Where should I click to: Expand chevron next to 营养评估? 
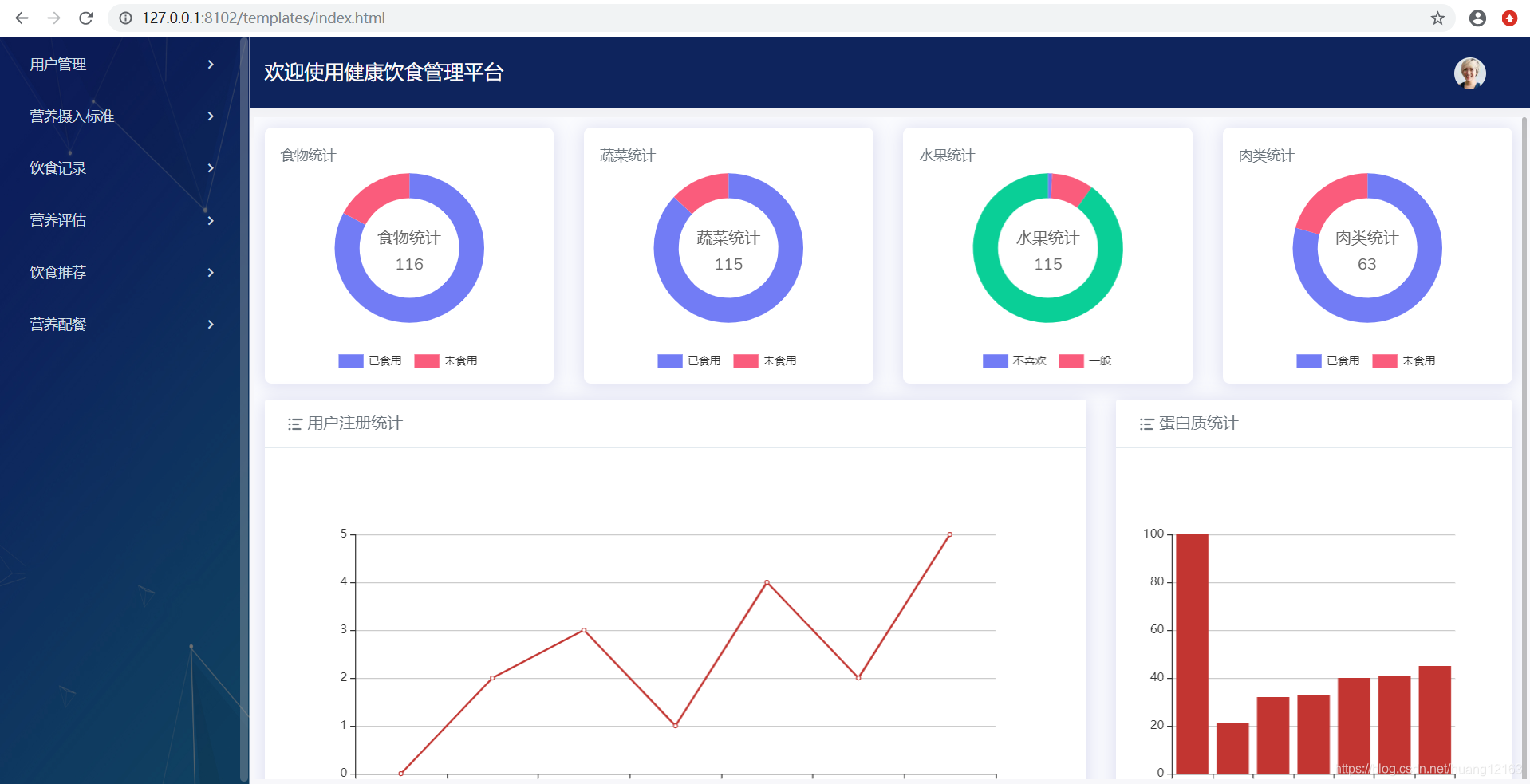pyautogui.click(x=211, y=220)
